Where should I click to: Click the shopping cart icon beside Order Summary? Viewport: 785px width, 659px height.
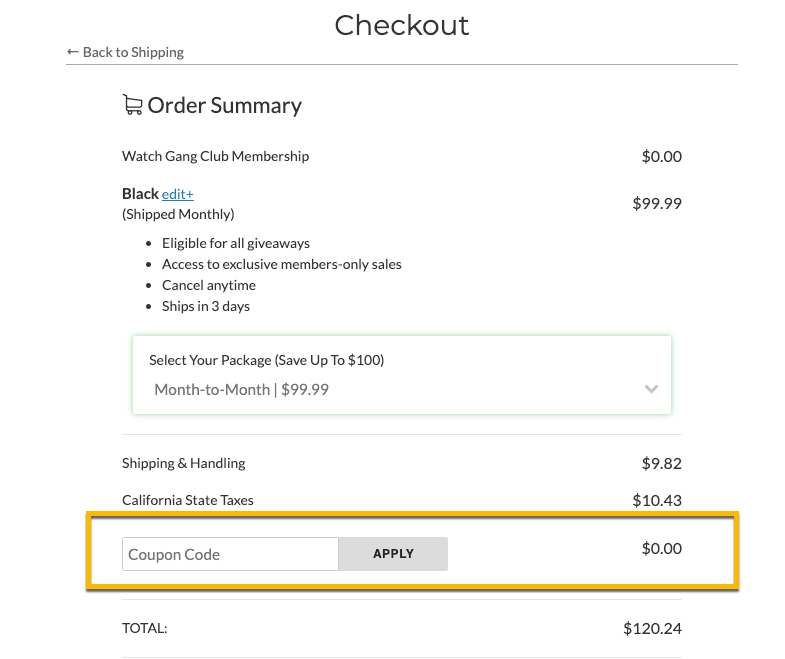coord(133,105)
